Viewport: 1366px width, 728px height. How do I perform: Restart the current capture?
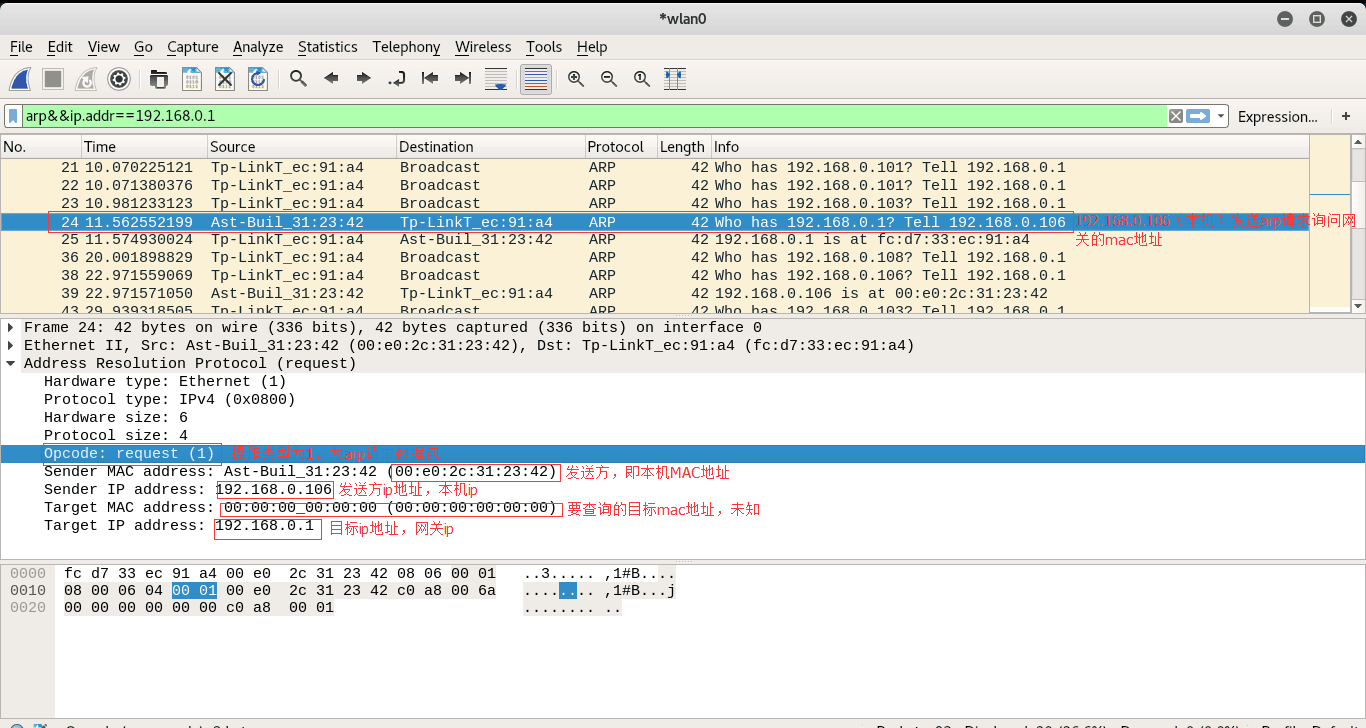(x=86, y=79)
